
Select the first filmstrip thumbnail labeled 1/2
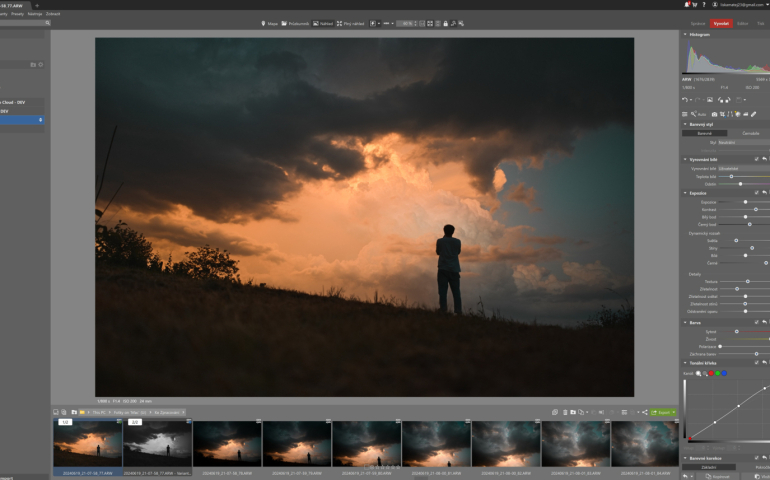coord(87,444)
